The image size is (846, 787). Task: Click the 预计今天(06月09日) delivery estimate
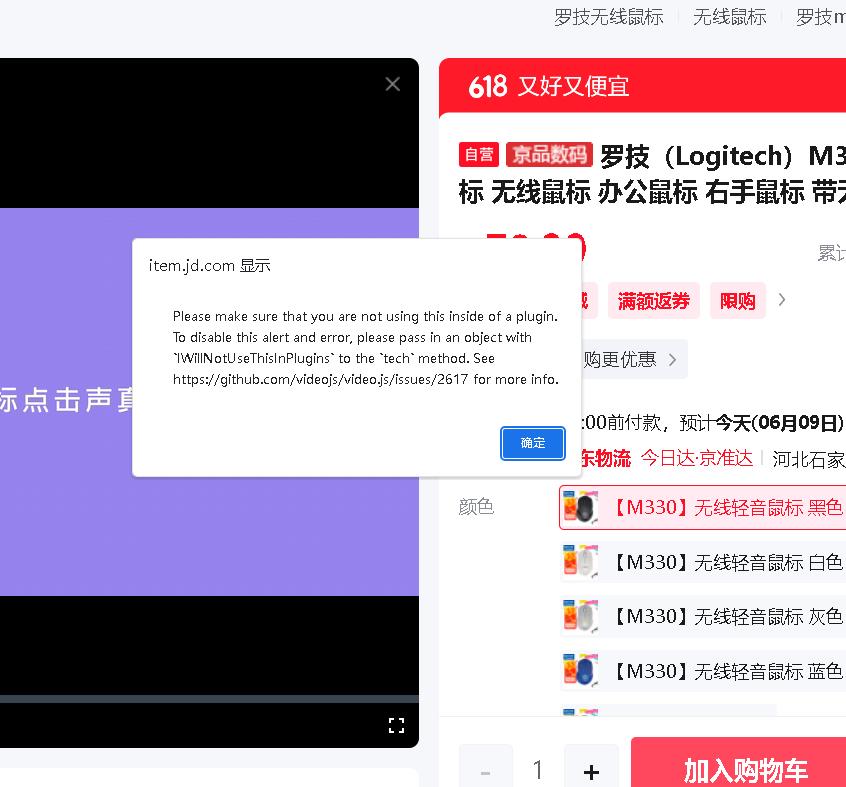pyautogui.click(x=761, y=423)
